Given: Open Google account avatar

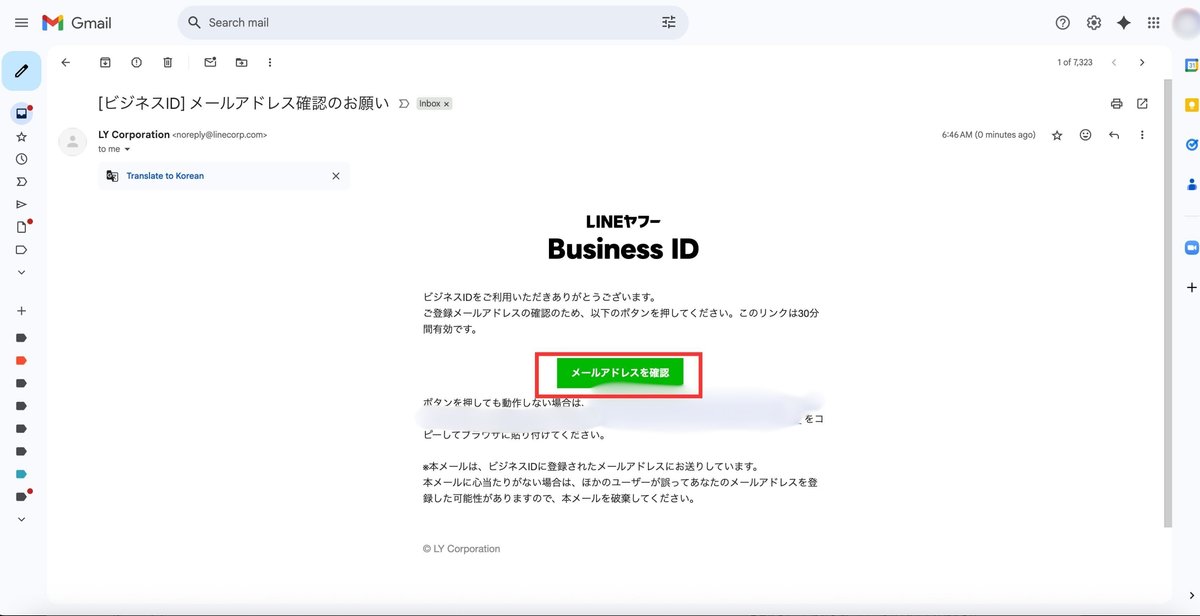Looking at the screenshot, I should [x=1185, y=22].
